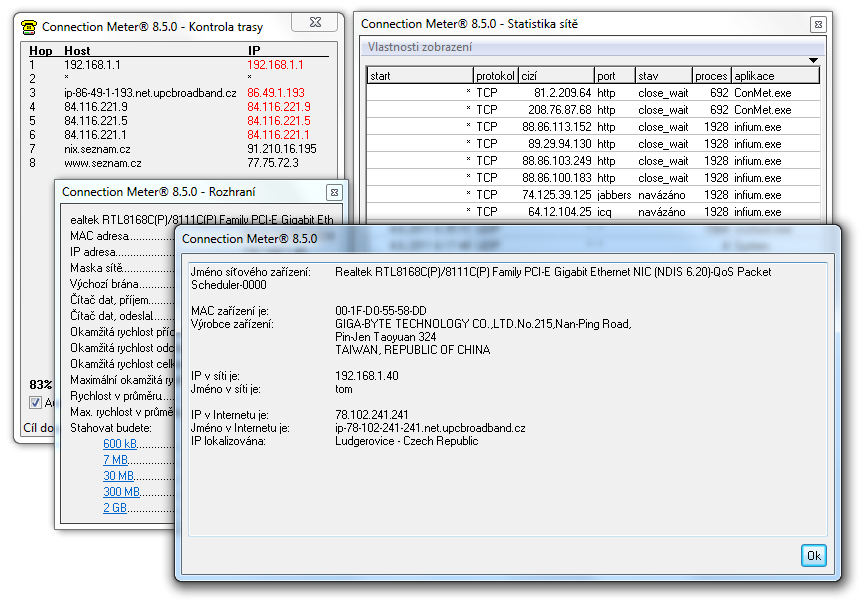The image size is (863, 605).
Task: Close the Statistika sítě window
Action: coord(818,24)
